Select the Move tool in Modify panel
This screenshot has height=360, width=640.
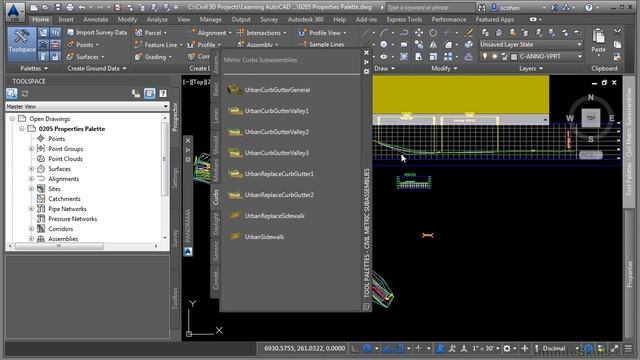pyautogui.click(x=419, y=33)
